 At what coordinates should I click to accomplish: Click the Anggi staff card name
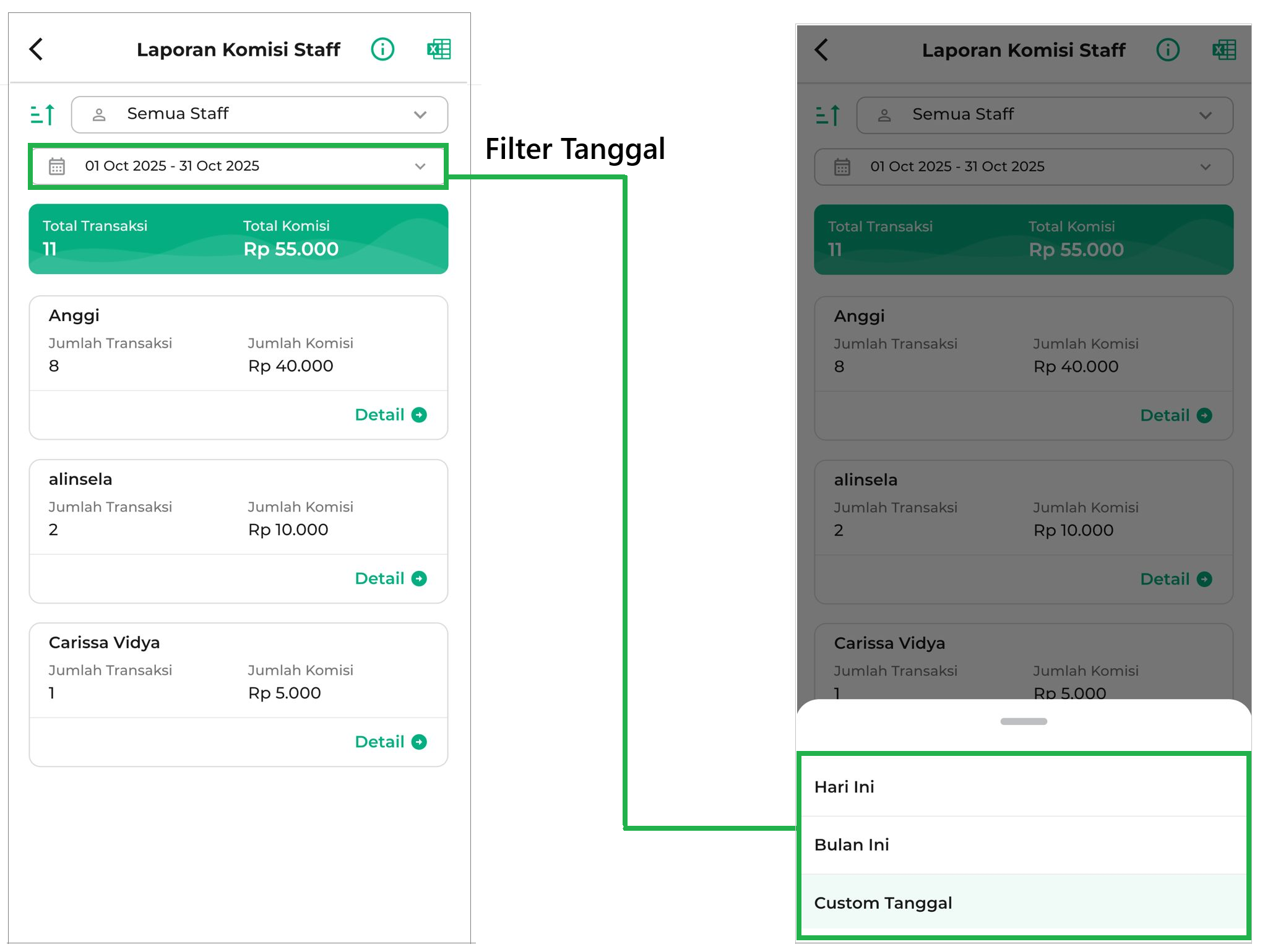click(x=74, y=316)
